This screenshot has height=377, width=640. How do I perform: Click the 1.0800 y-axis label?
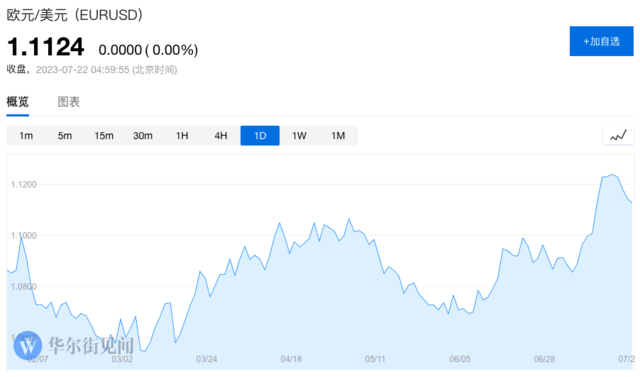pyautogui.click(x=24, y=286)
